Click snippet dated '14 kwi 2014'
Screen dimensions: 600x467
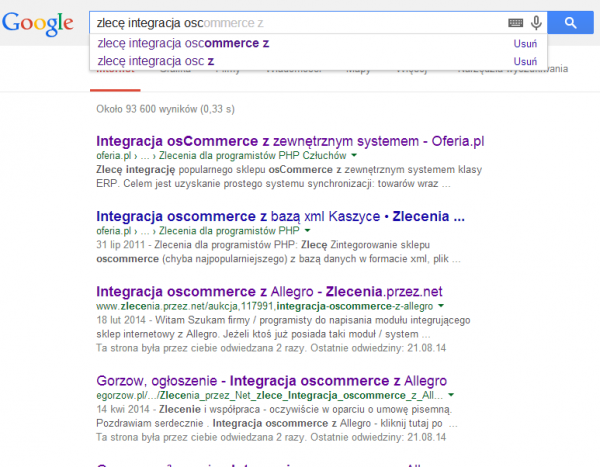[x=277, y=416]
